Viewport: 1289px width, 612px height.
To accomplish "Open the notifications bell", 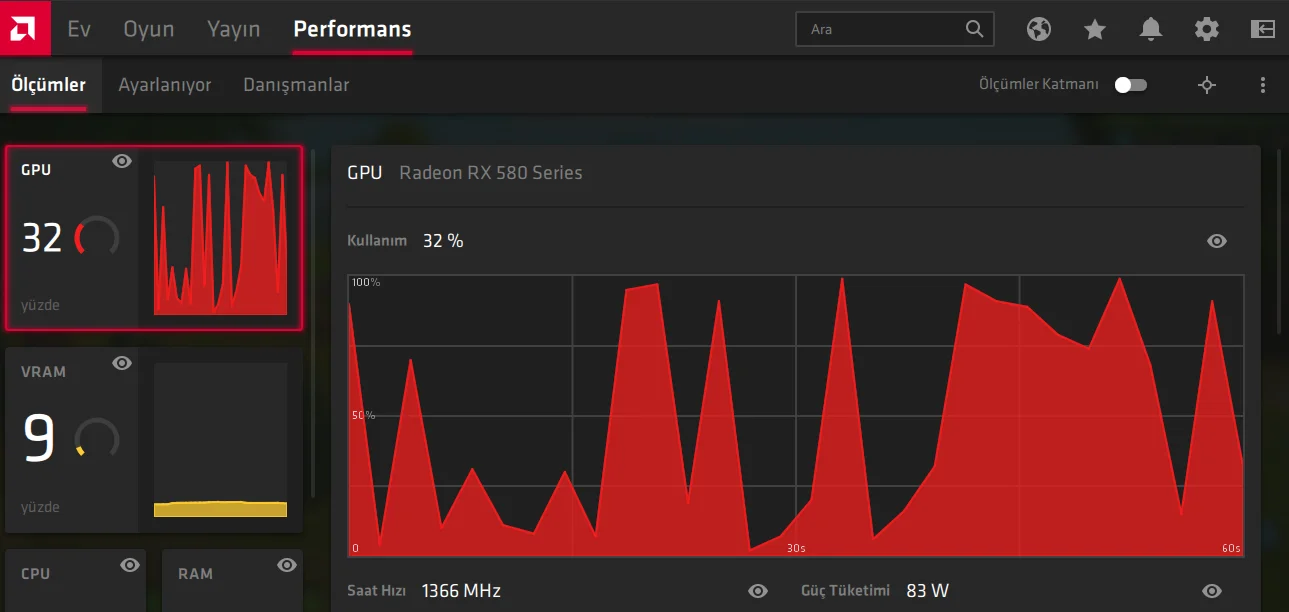I will point(1151,29).
